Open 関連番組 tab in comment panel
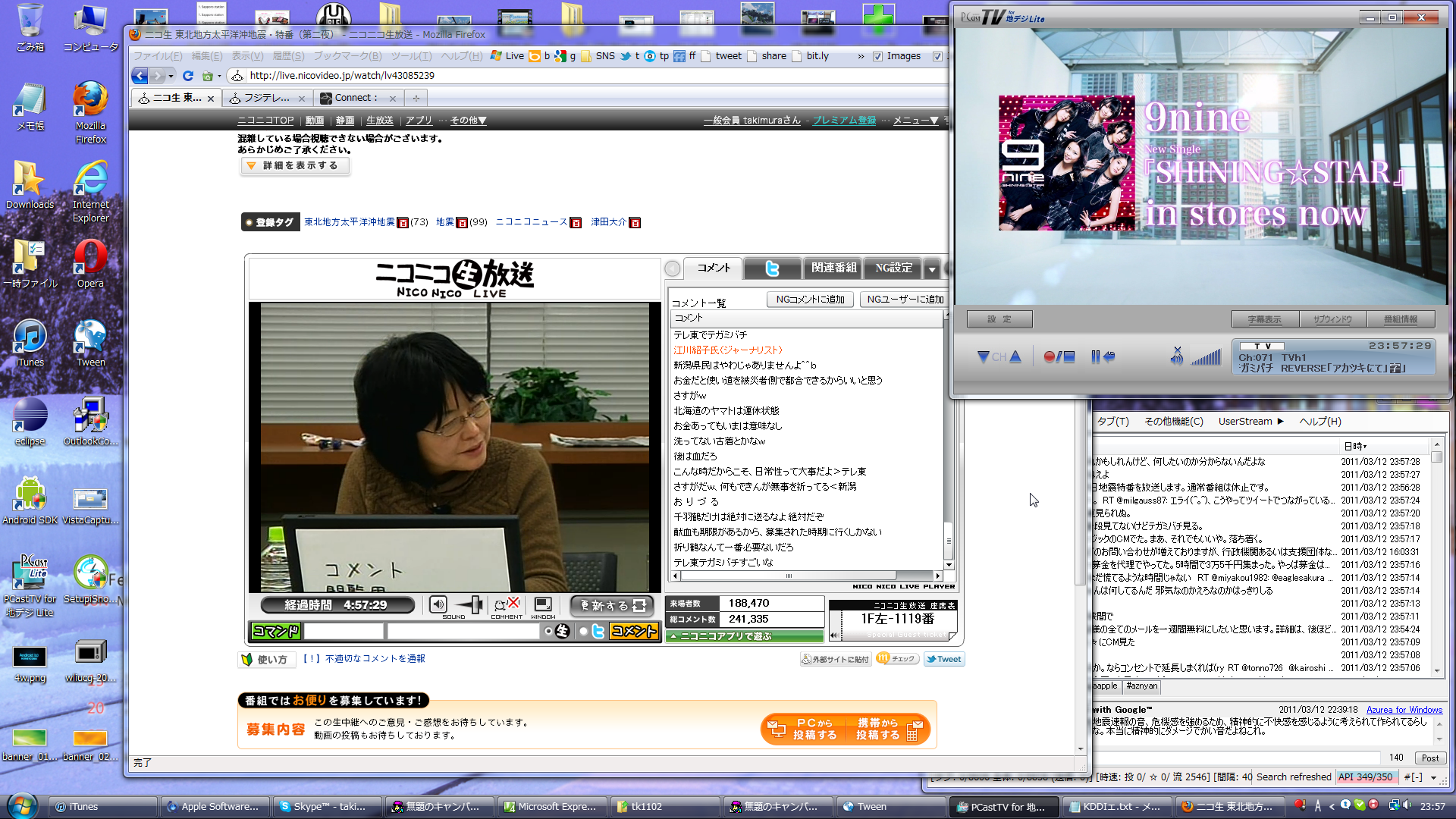This screenshot has height=819, width=1456. pyautogui.click(x=833, y=268)
